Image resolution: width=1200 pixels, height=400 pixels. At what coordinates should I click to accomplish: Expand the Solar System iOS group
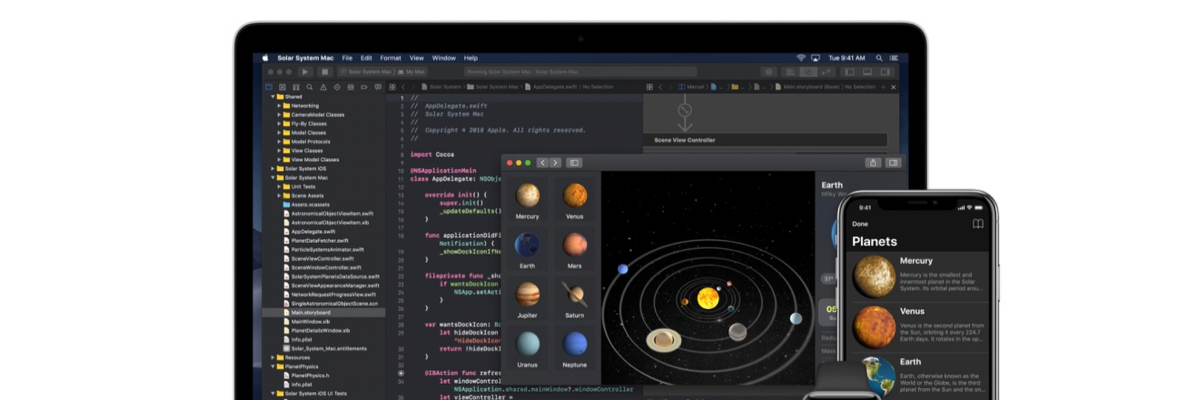pos(272,169)
